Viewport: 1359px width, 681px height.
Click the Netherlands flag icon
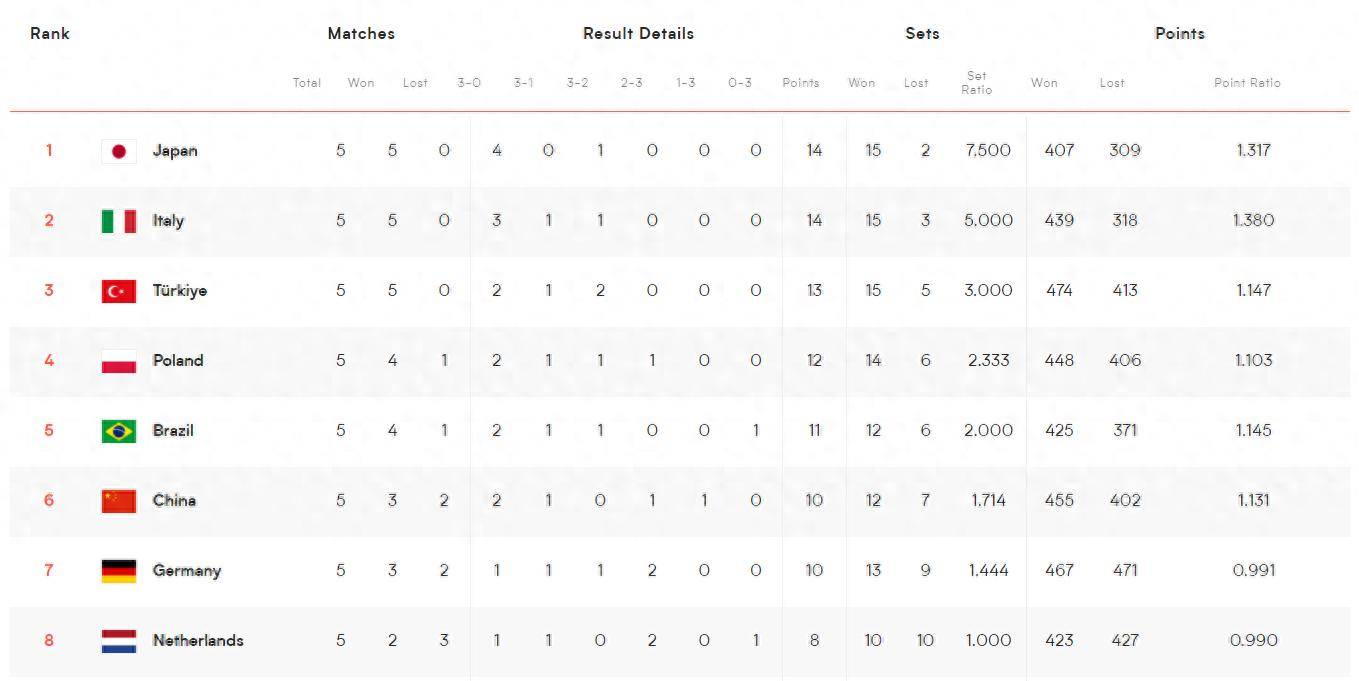119,641
